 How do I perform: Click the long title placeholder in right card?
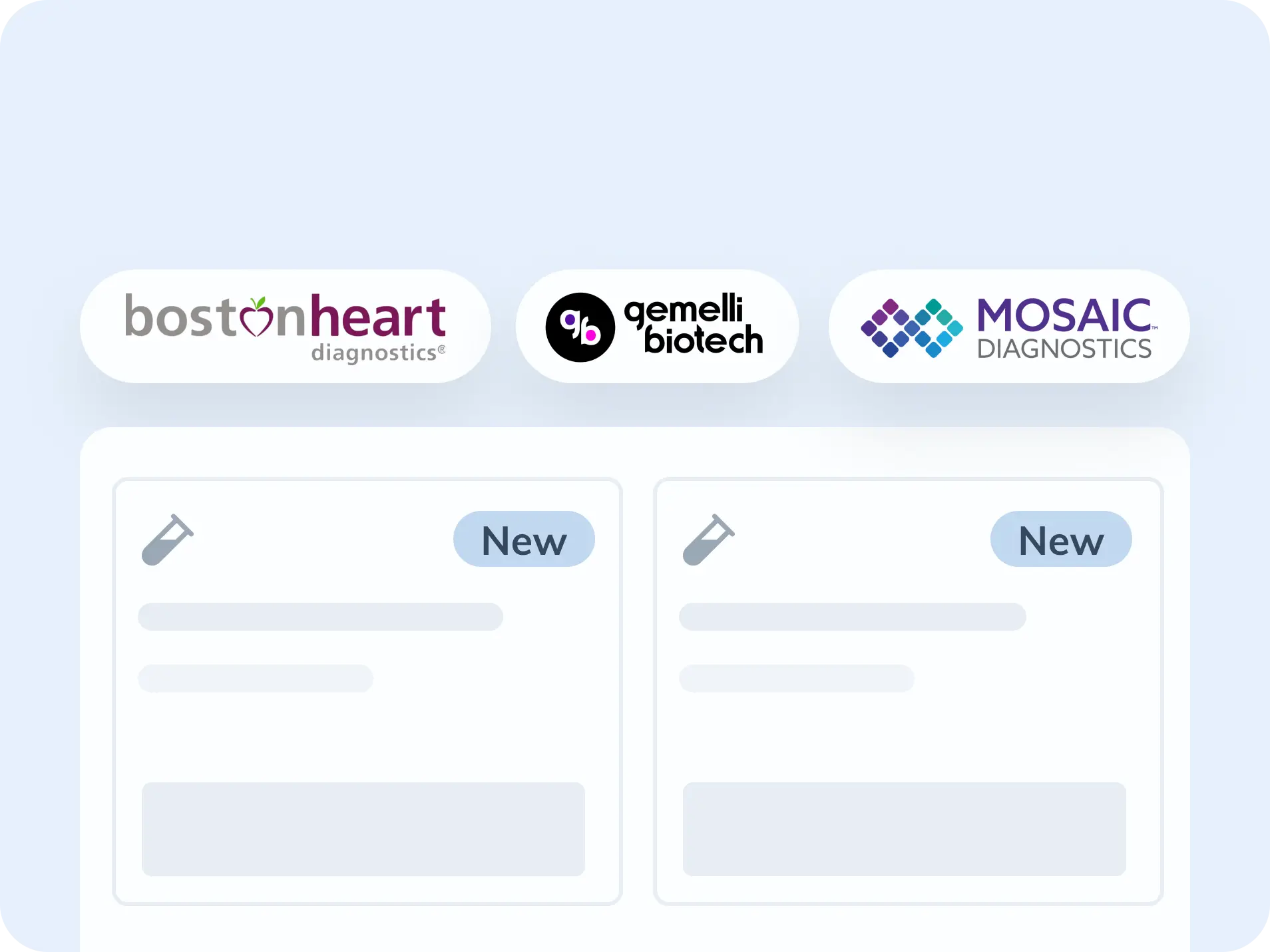852,617
